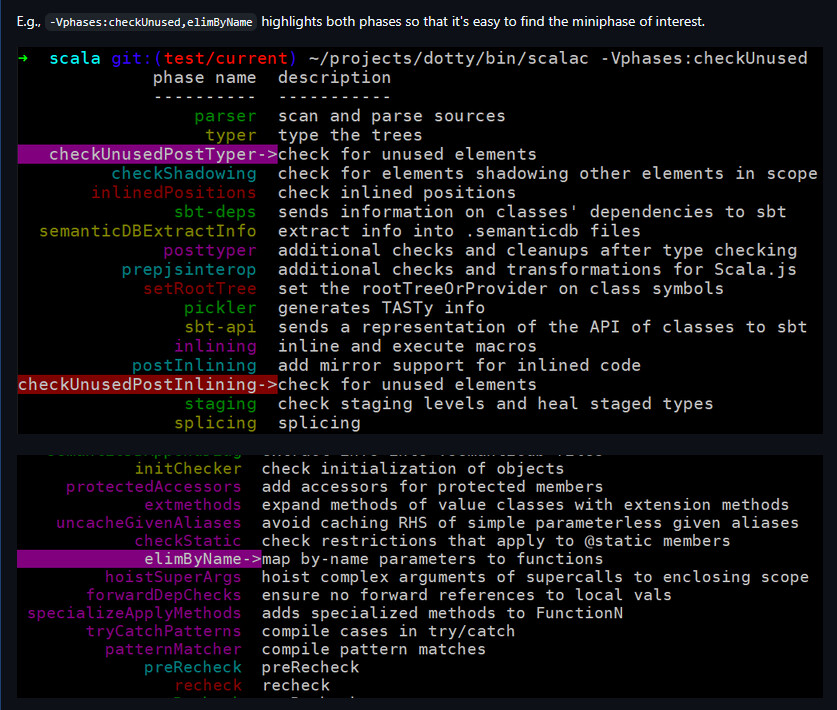837x710 pixels.
Task: Click the "scala" directory name in prompt
Action: tap(75, 59)
